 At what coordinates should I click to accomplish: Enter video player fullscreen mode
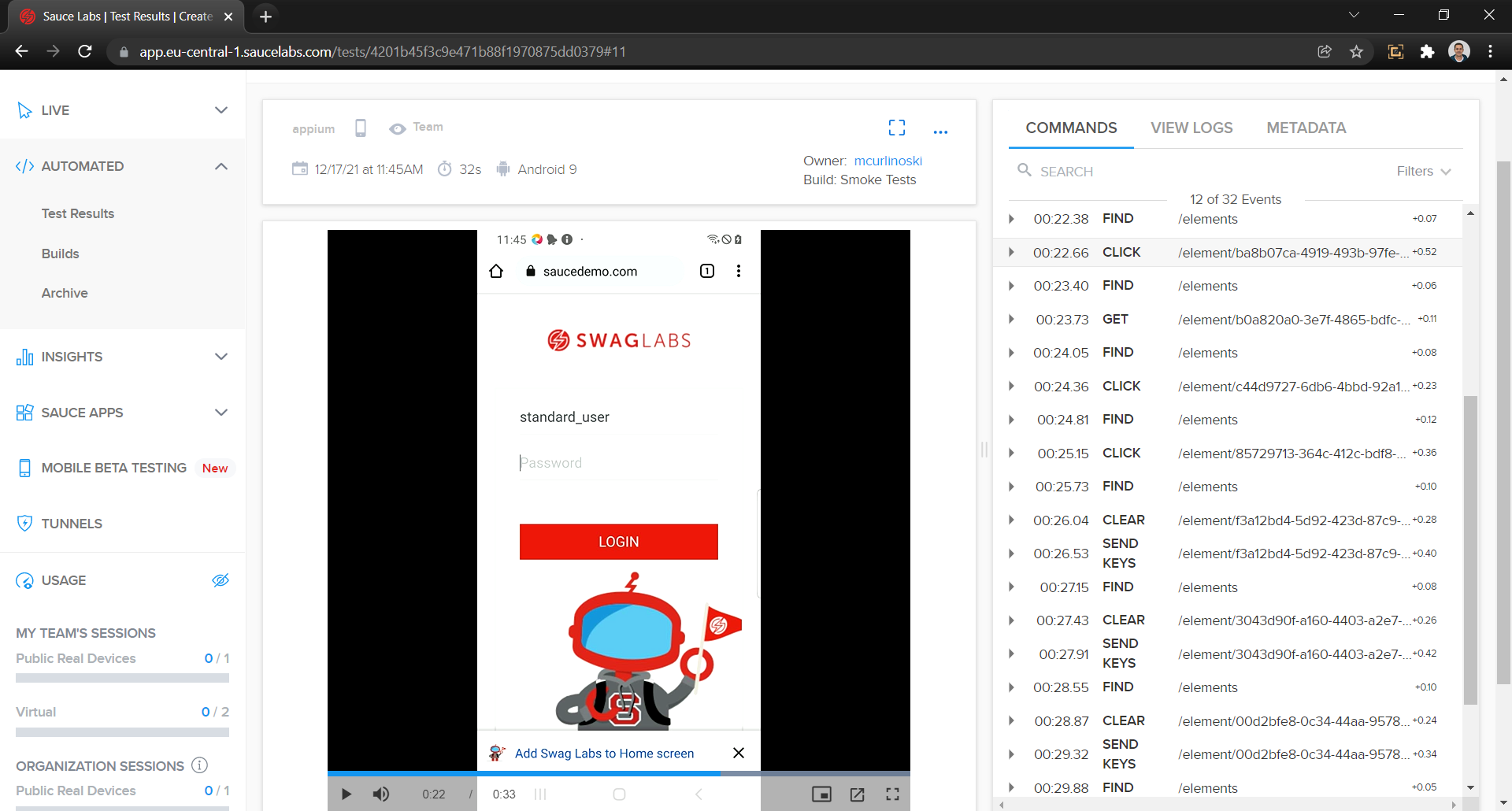892,794
